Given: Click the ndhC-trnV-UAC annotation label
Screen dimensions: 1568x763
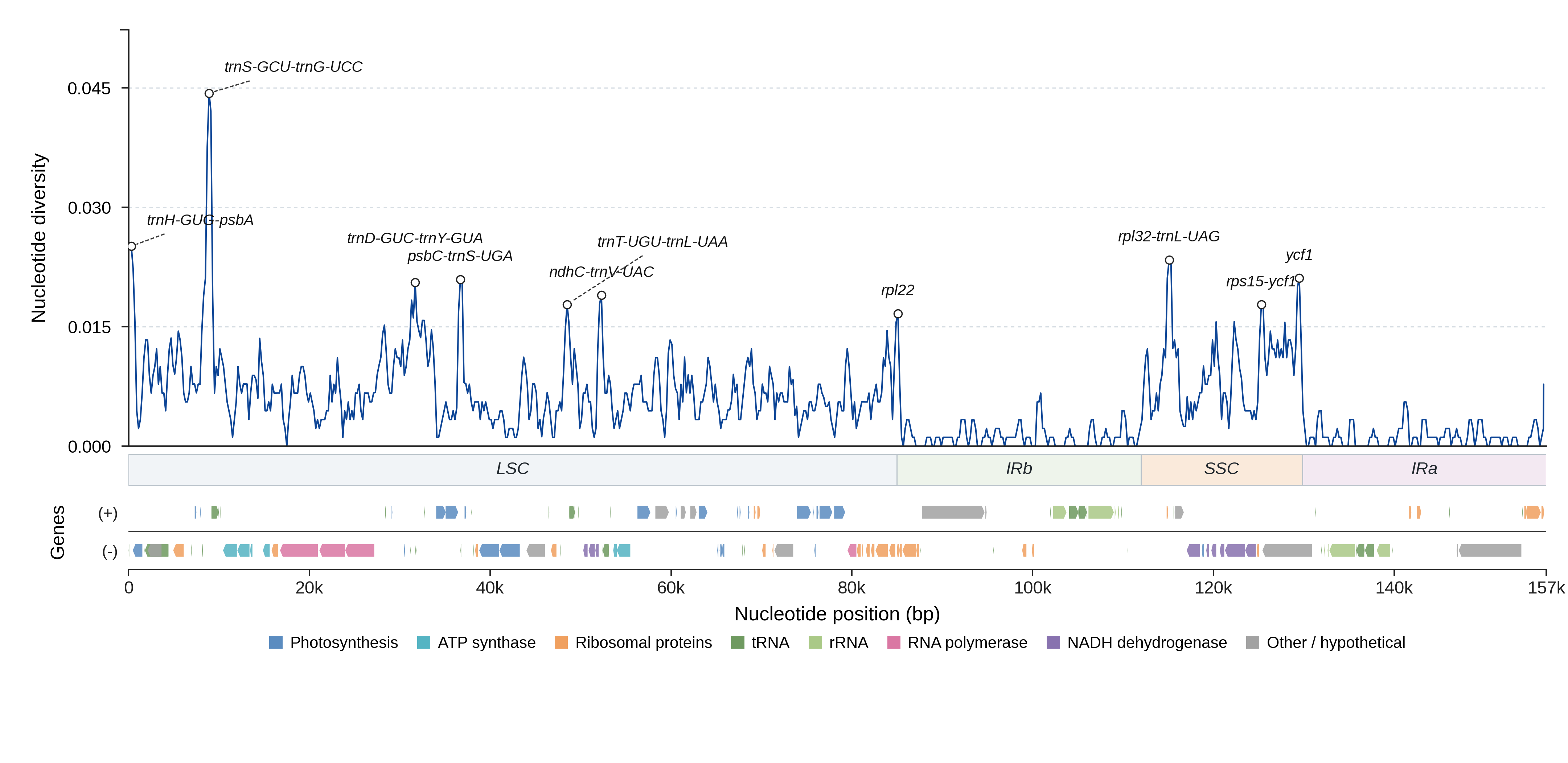Looking at the screenshot, I should pos(602,272).
